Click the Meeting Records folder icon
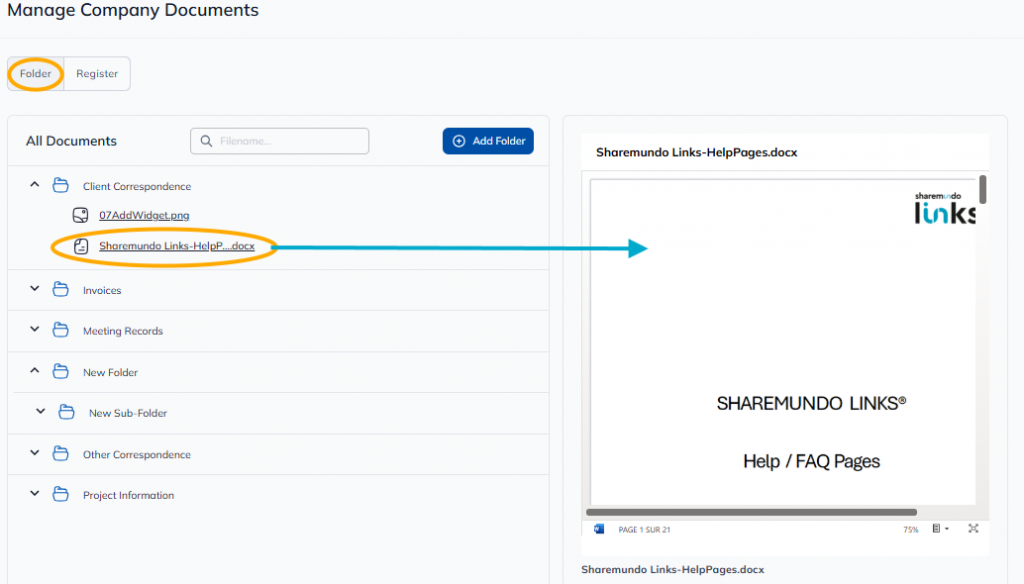This screenshot has height=584, width=1024. tap(61, 330)
